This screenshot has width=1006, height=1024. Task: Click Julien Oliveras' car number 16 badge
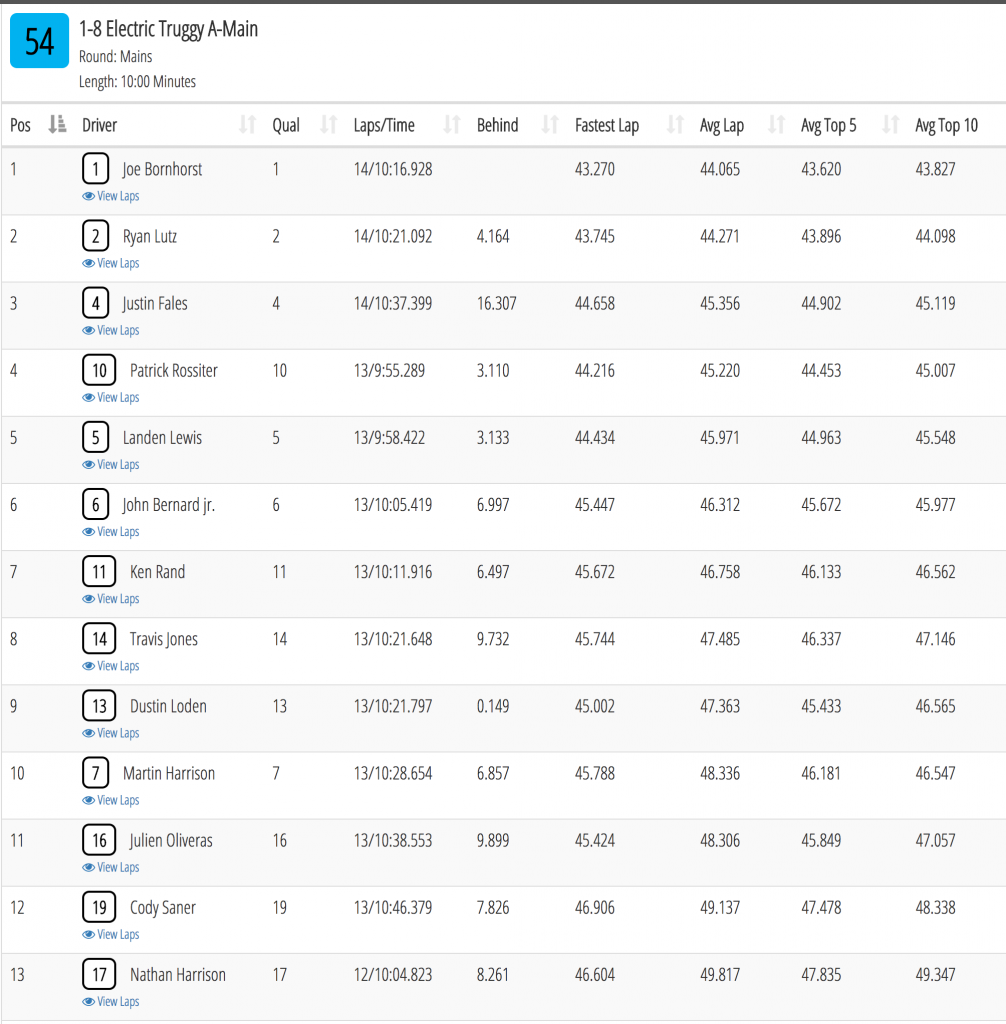[99, 840]
